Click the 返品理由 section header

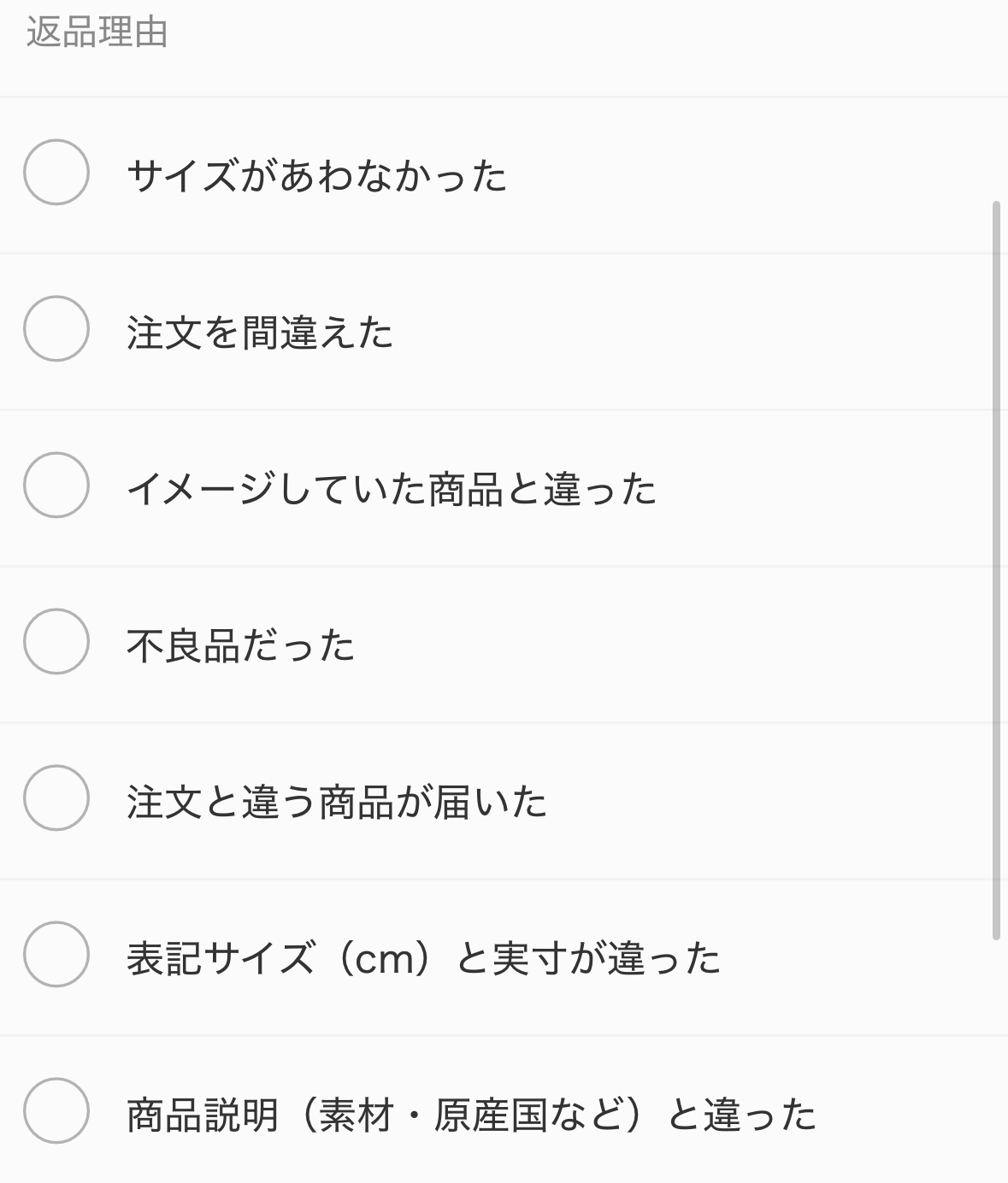[97, 32]
